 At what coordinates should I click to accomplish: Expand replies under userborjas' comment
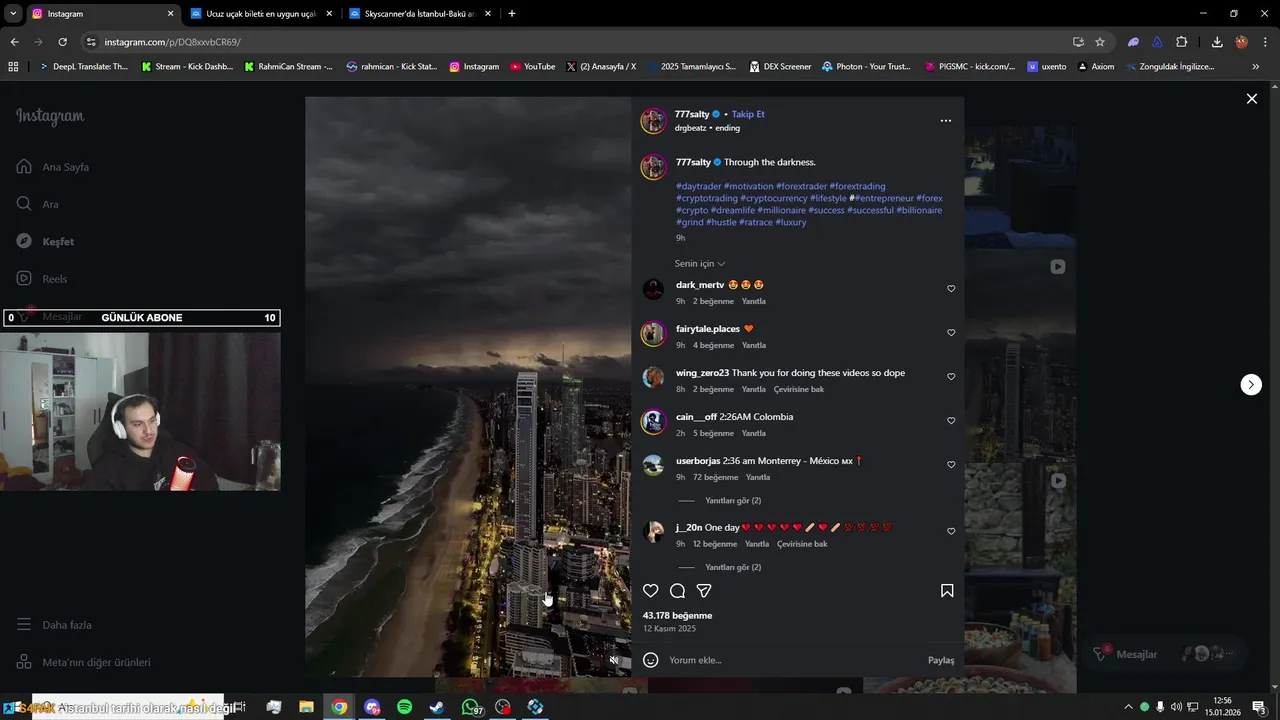click(x=733, y=501)
